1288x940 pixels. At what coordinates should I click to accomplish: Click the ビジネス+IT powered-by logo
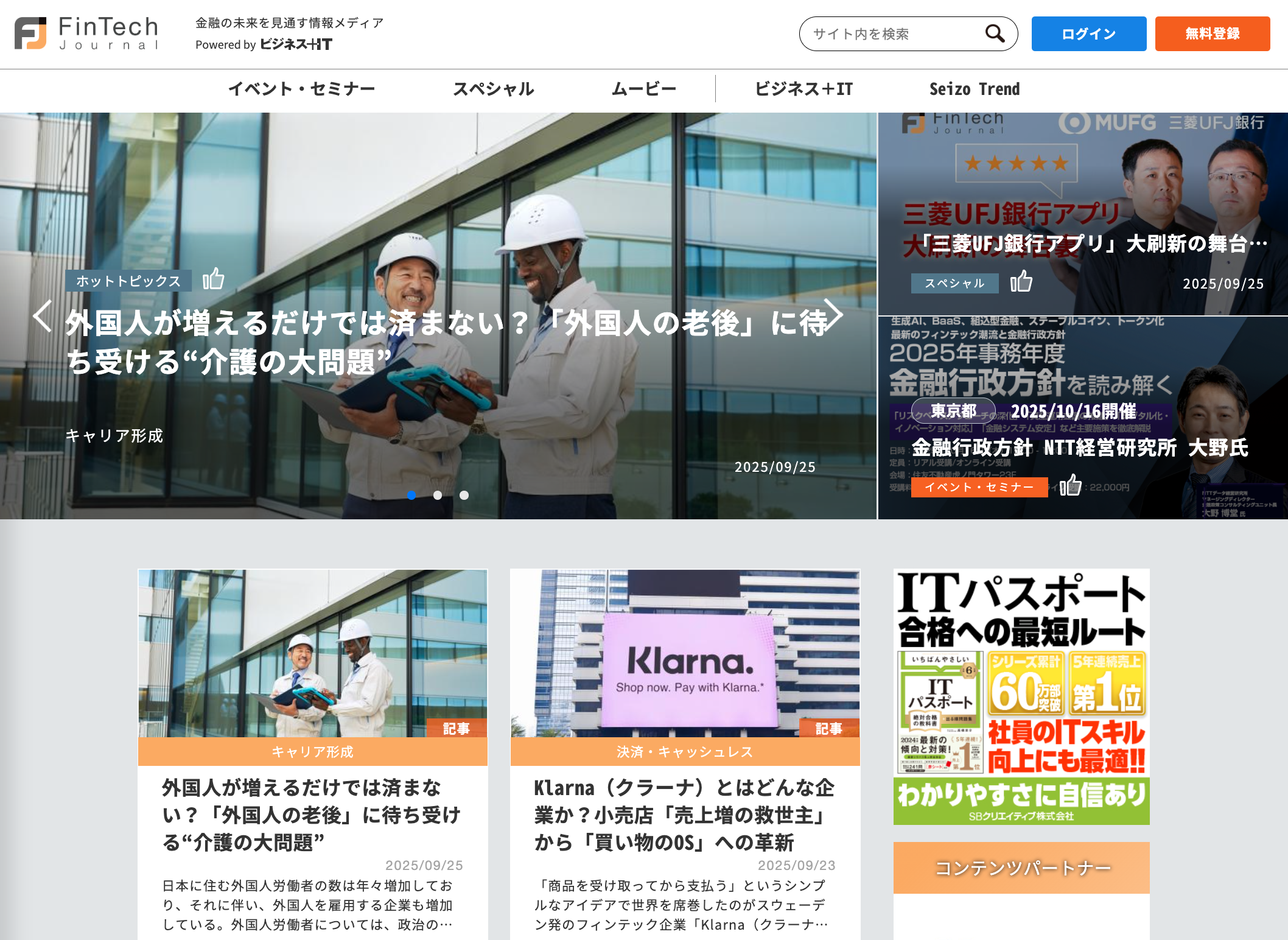[x=296, y=44]
